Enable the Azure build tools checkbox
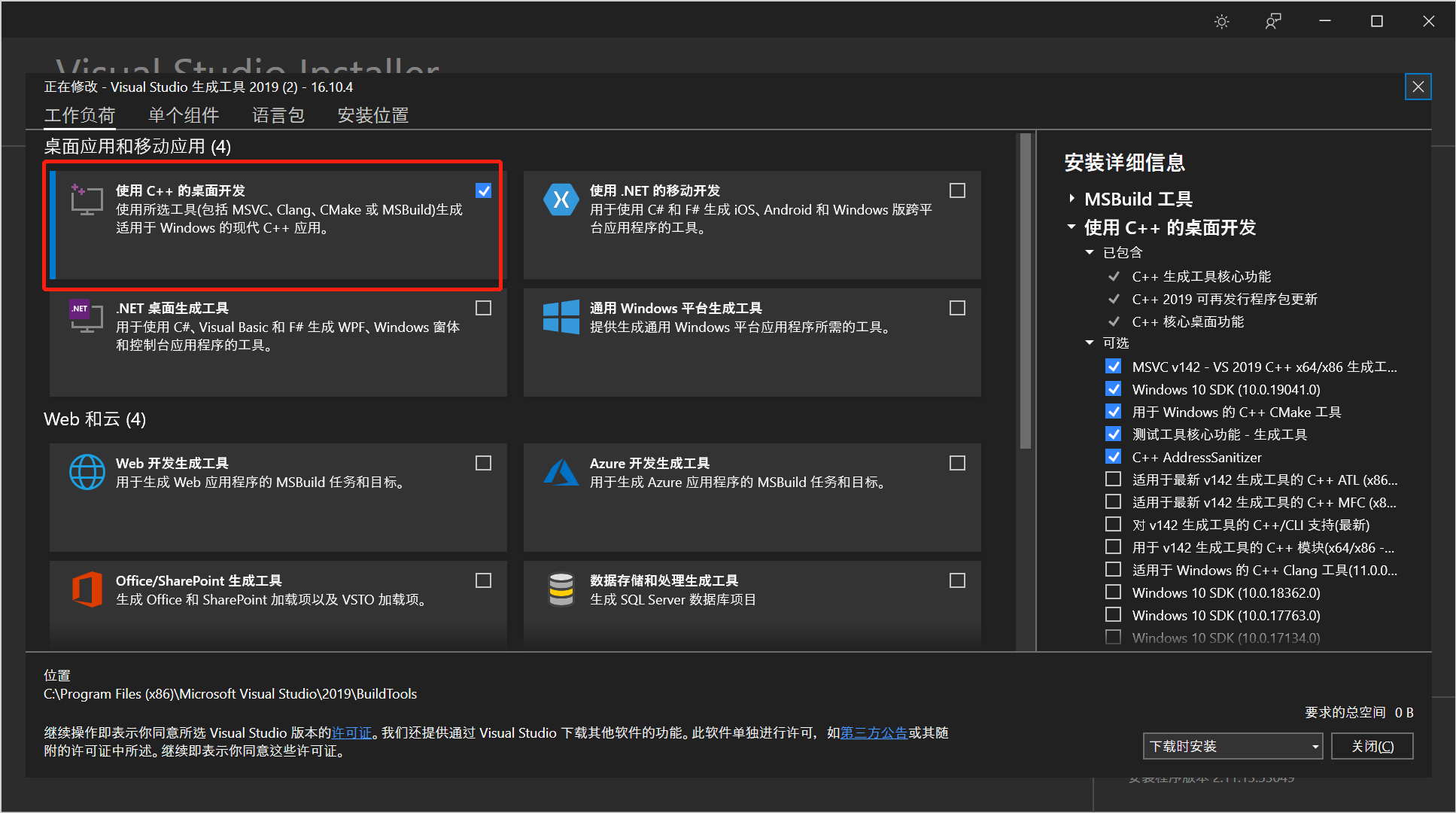 pyautogui.click(x=957, y=463)
